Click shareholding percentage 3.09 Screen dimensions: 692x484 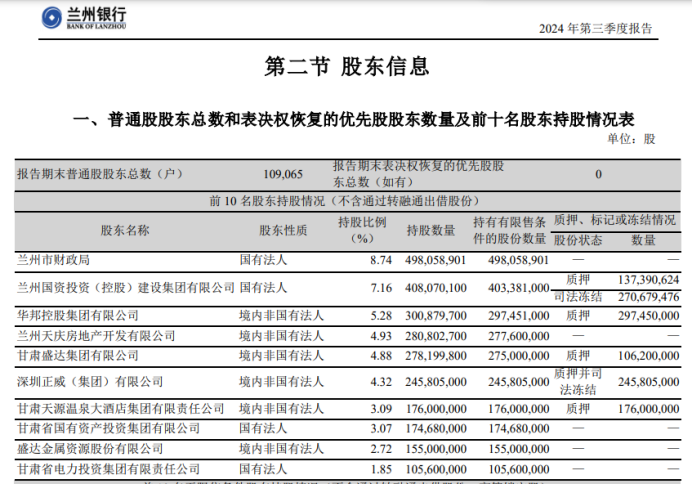coord(381,409)
